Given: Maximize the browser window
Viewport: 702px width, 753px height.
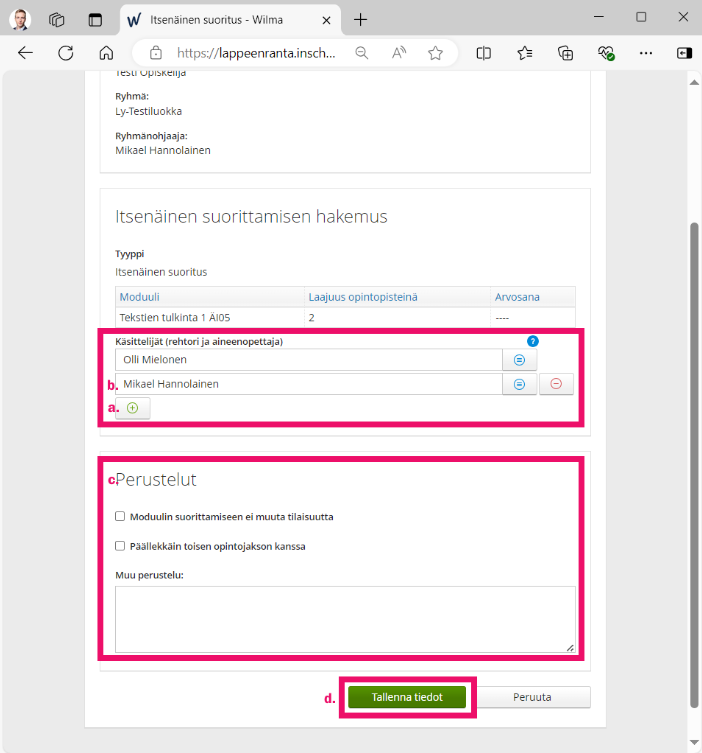Looking at the screenshot, I should pyautogui.click(x=641, y=17).
